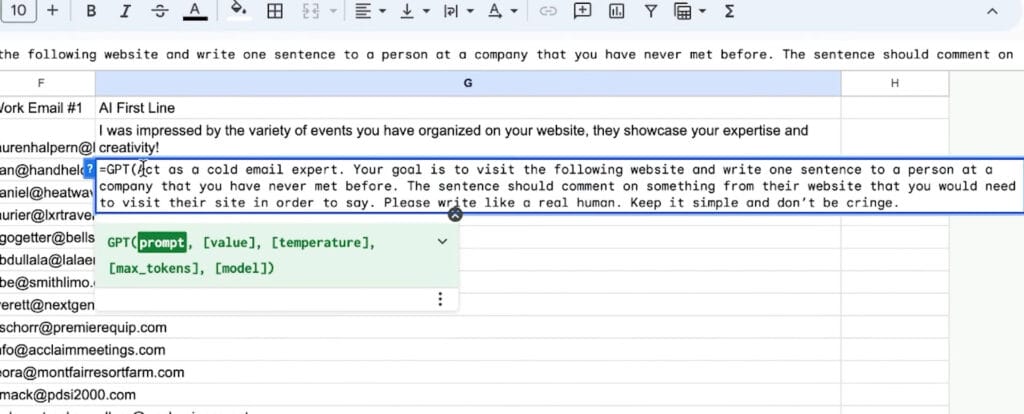This screenshot has width=1024, height=414.
Task: Open the functions sigma menu
Action: (729, 11)
